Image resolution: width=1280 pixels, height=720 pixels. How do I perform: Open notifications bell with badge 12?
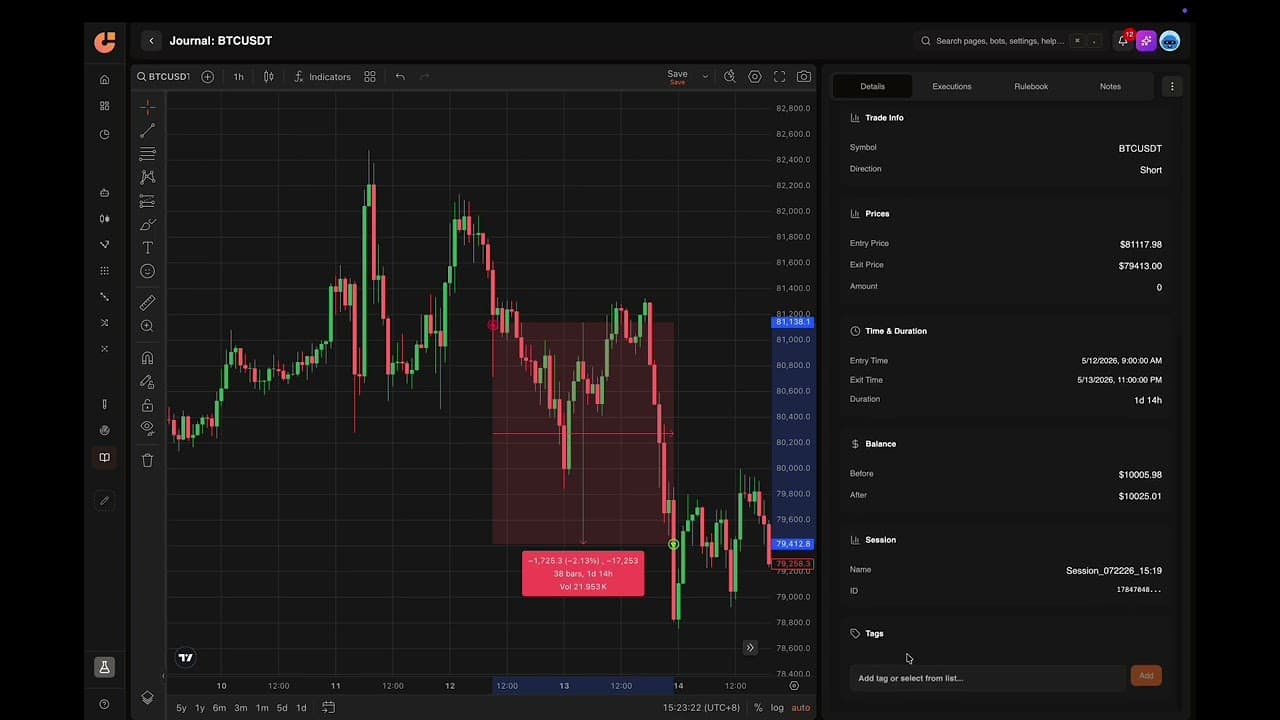point(1124,41)
